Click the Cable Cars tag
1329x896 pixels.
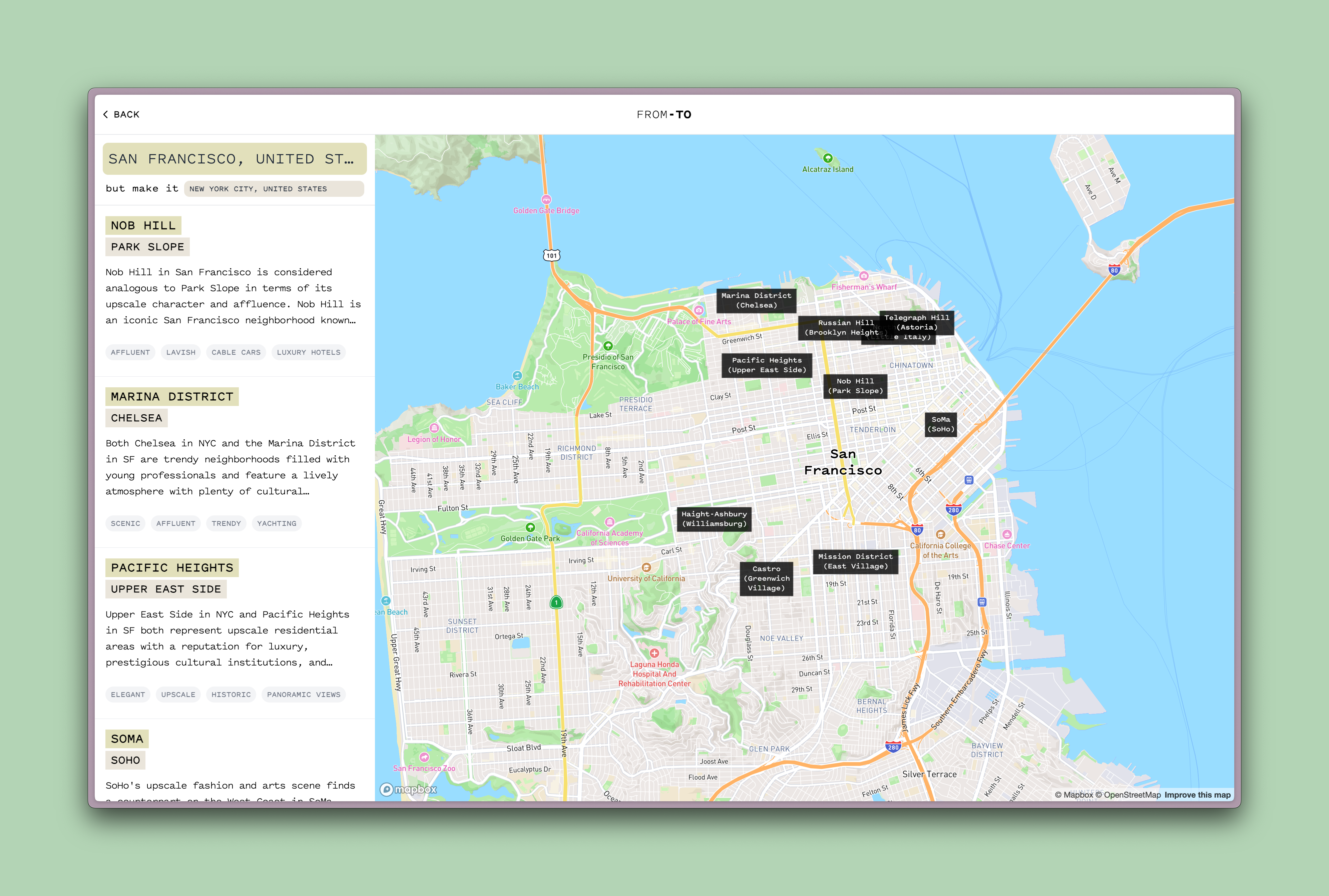(x=236, y=353)
